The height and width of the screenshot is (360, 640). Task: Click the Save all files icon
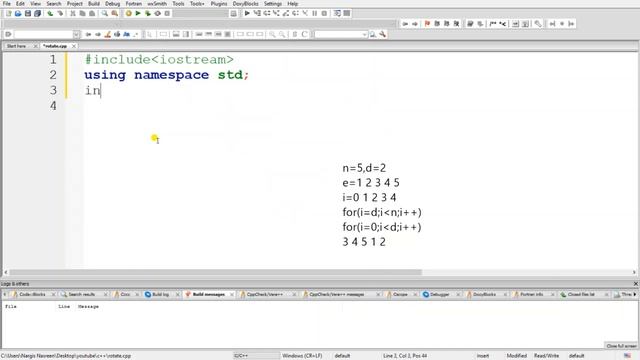(38, 13)
